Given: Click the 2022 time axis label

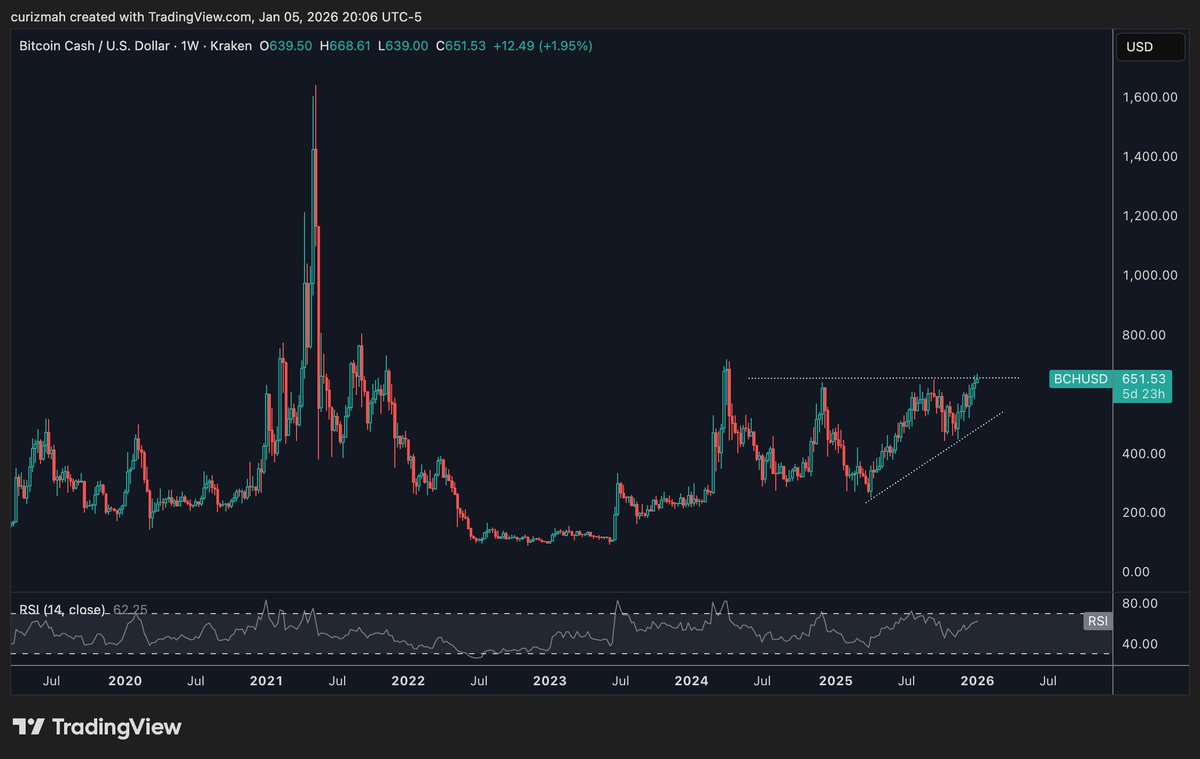Looking at the screenshot, I should (x=408, y=681).
